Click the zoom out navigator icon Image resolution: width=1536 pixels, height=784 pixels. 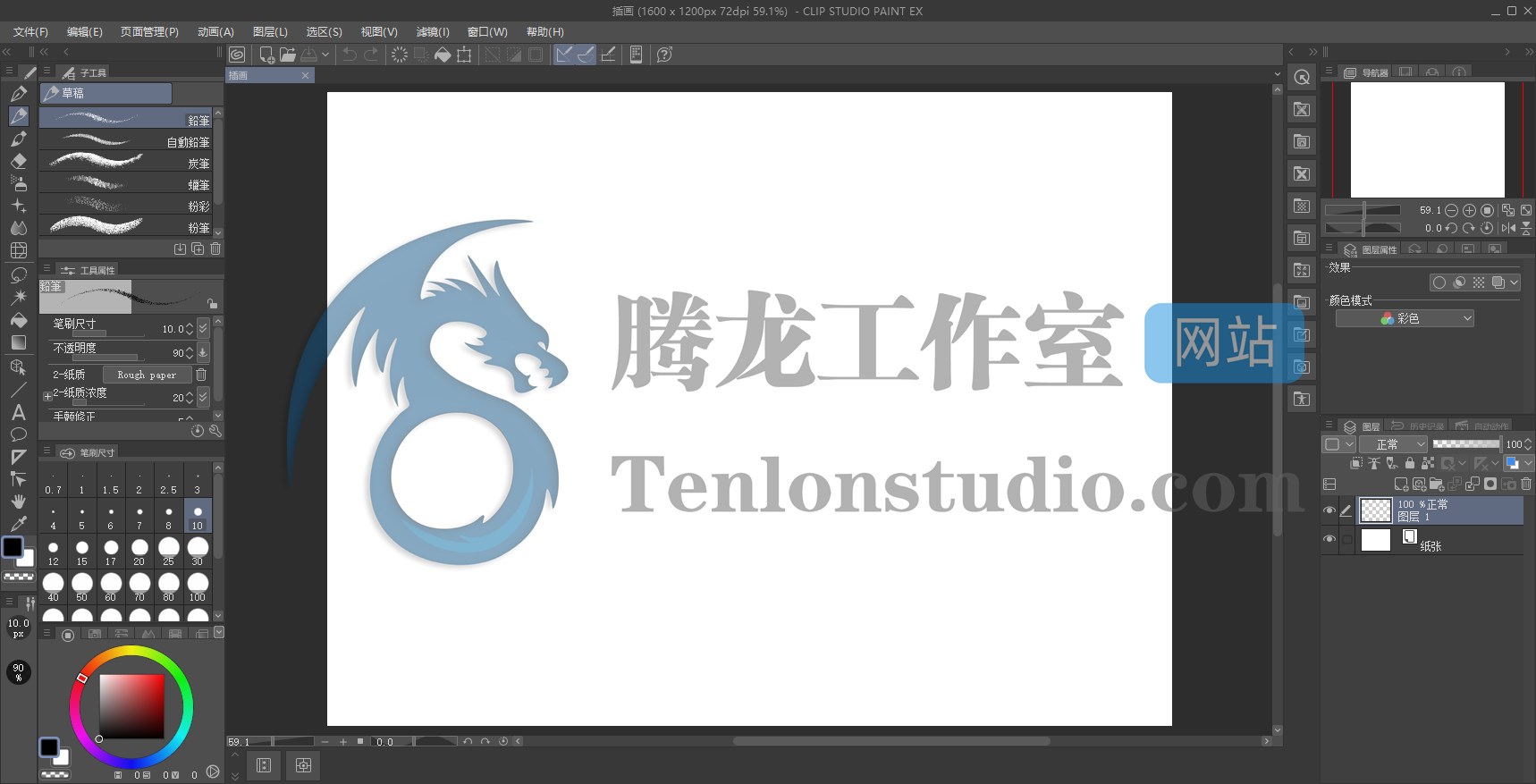[x=1451, y=210]
